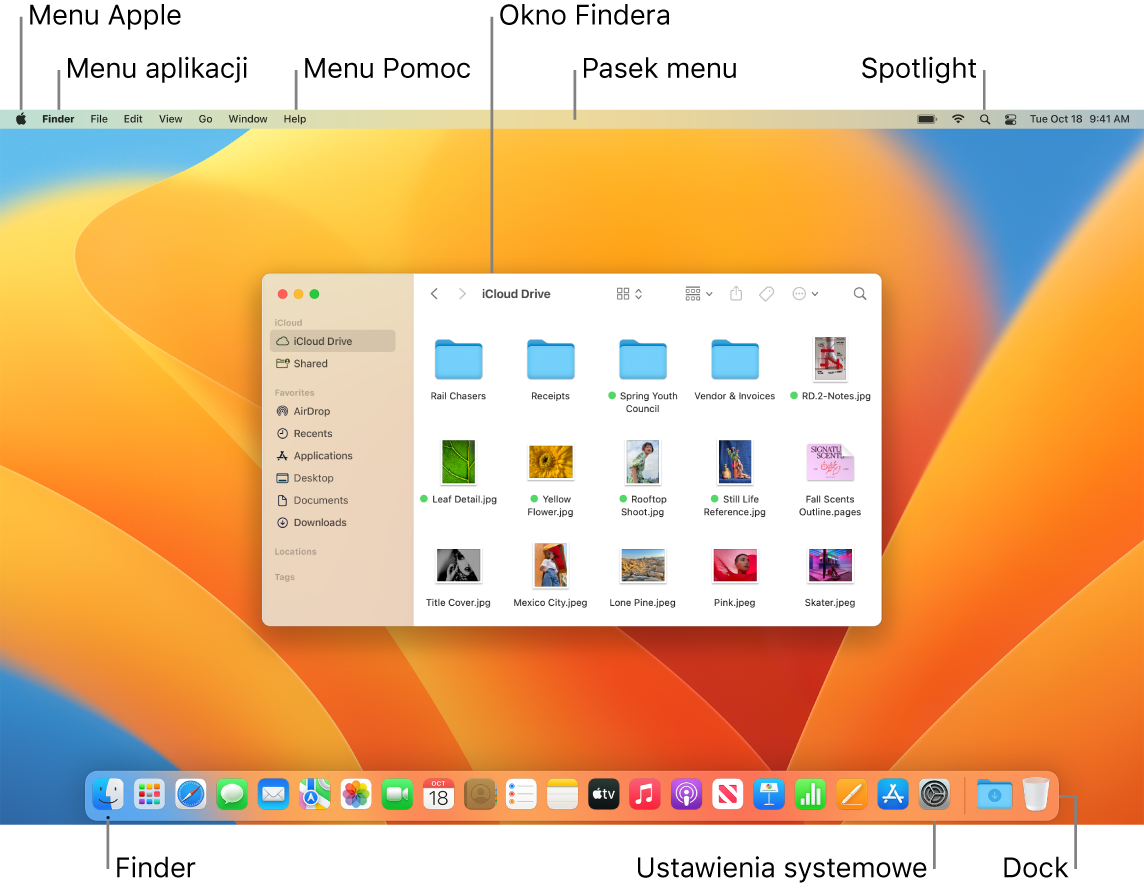This screenshot has width=1144, height=888.
Task: Open Recents from the Favorites section
Action: coord(311,433)
